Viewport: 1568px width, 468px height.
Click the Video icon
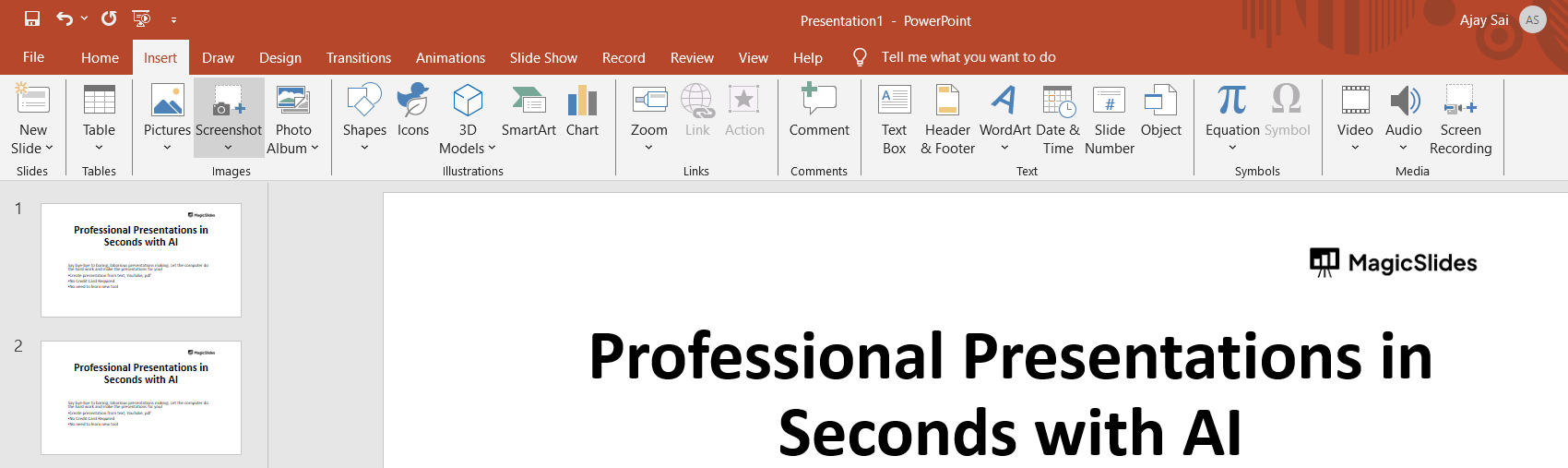pos(1355,100)
